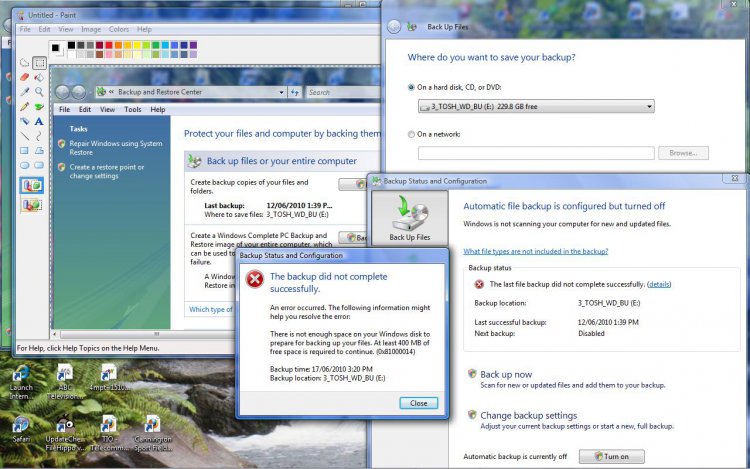Screen dimensions: 750x469
Task: Activate the Pick Color eyedropper tool
Action: tap(24, 91)
